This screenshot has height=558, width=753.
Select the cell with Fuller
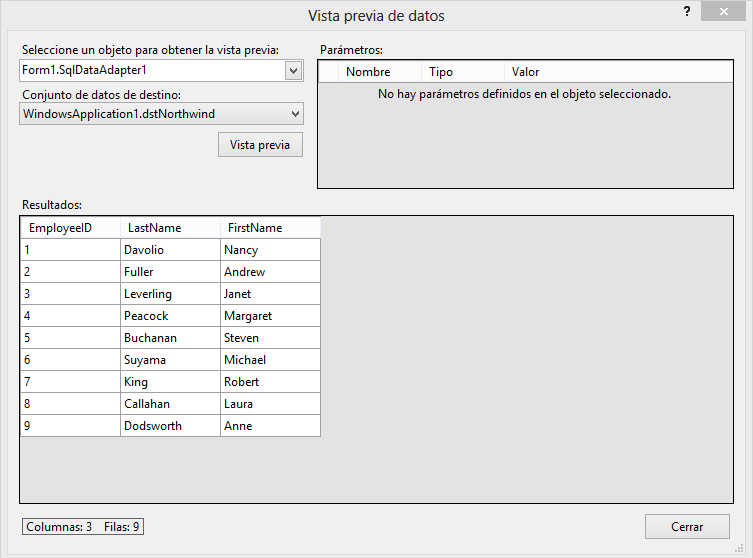[170, 272]
